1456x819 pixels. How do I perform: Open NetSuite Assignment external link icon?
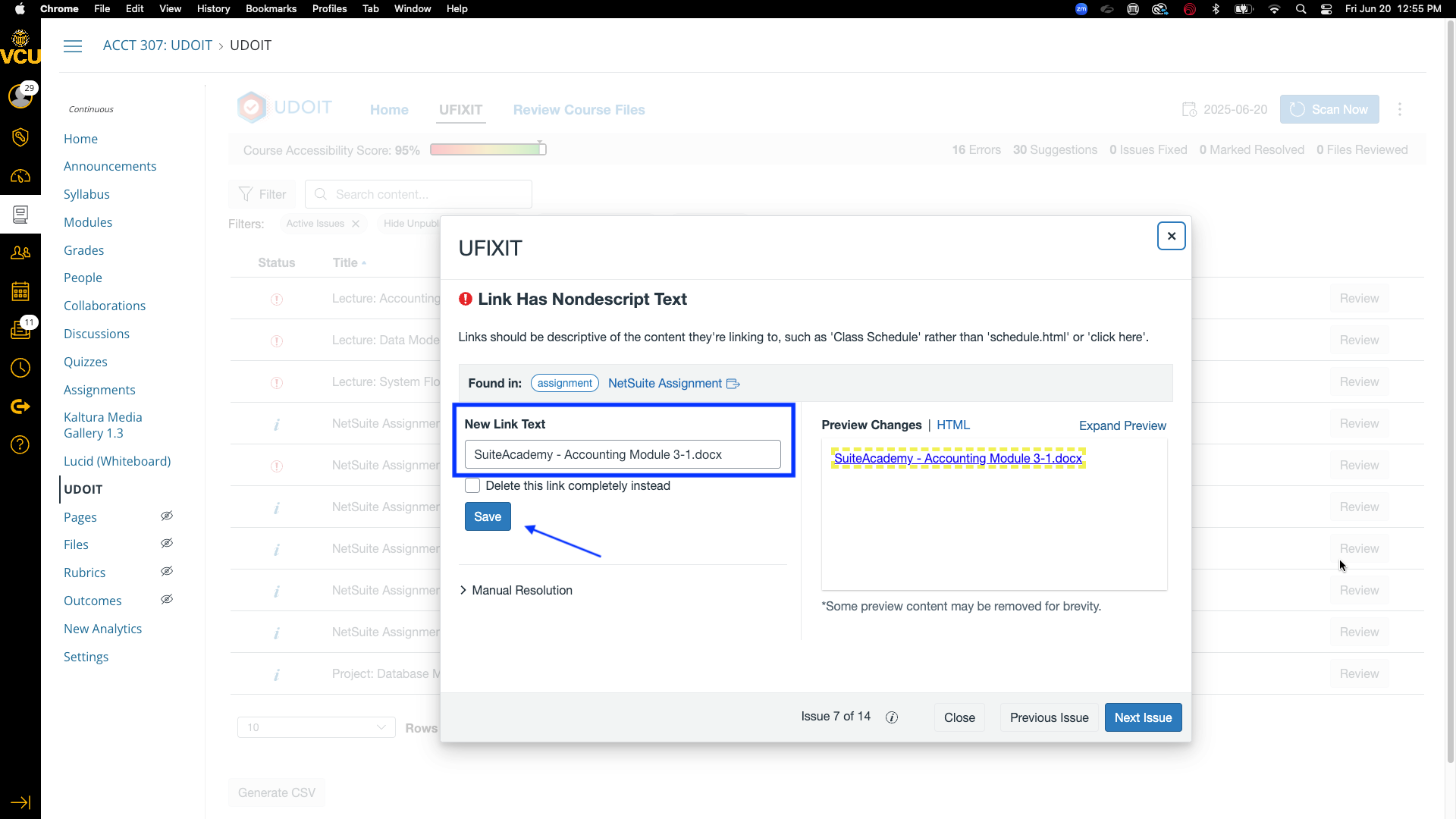(x=733, y=384)
